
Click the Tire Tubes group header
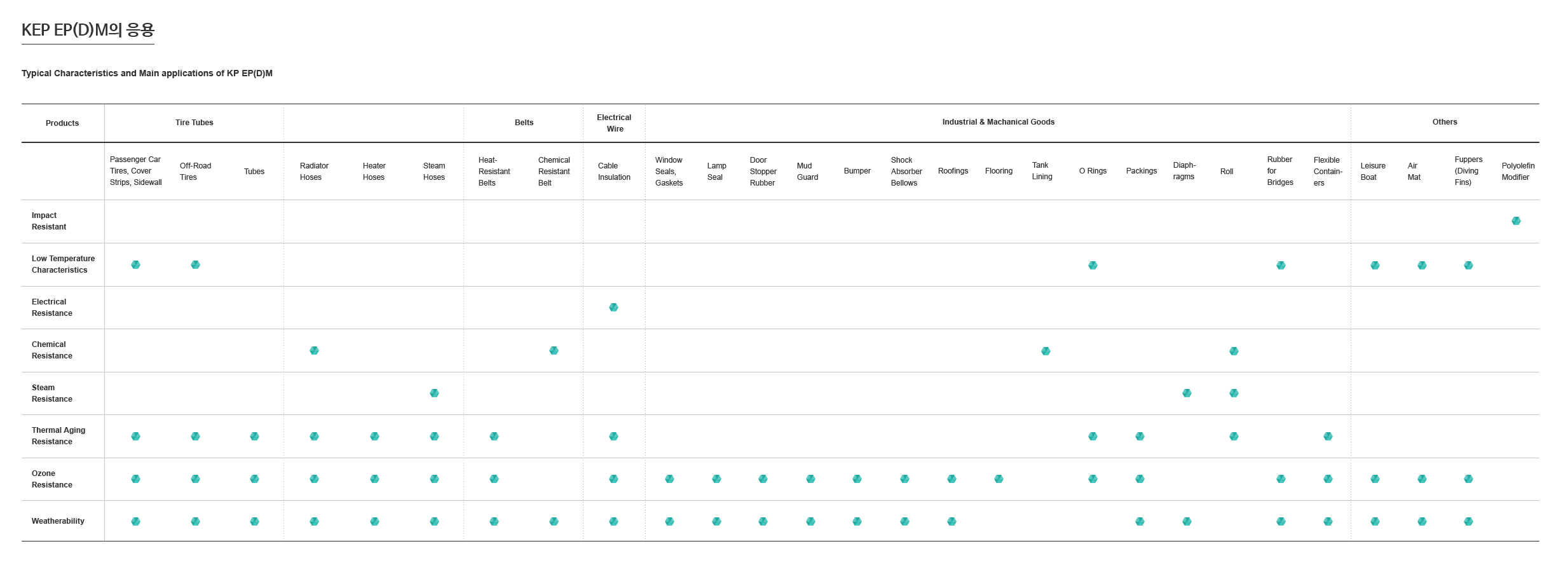tap(194, 123)
